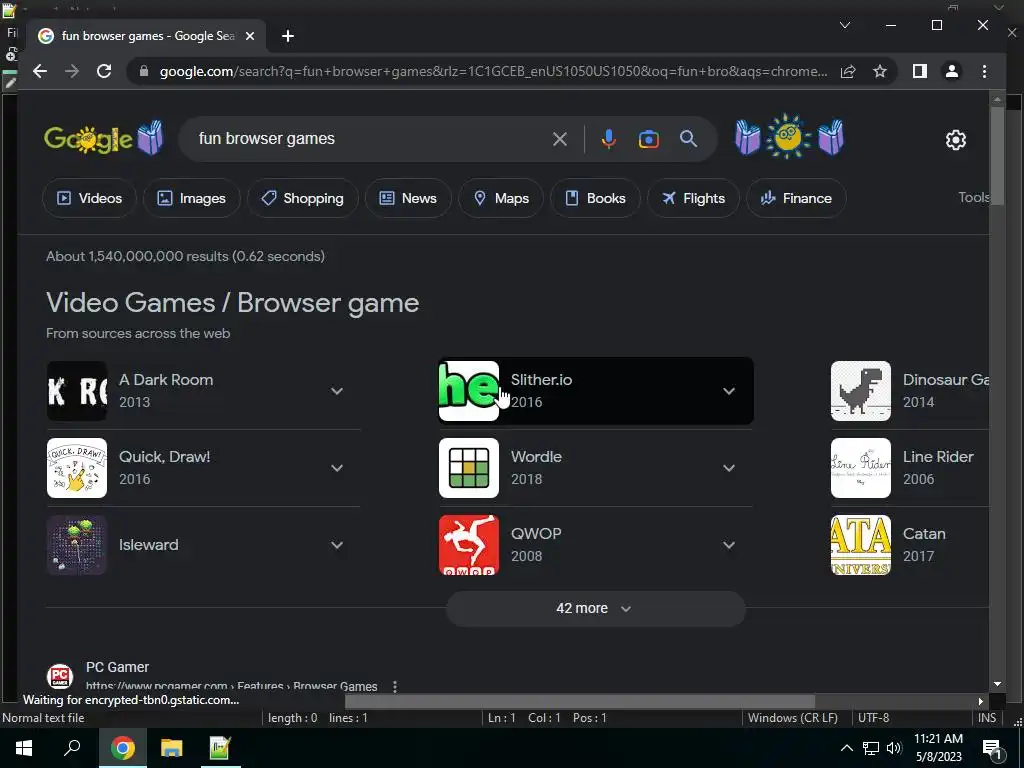Click the Dinosaur Game thumbnail
The width and height of the screenshot is (1024, 768).
coord(861,391)
